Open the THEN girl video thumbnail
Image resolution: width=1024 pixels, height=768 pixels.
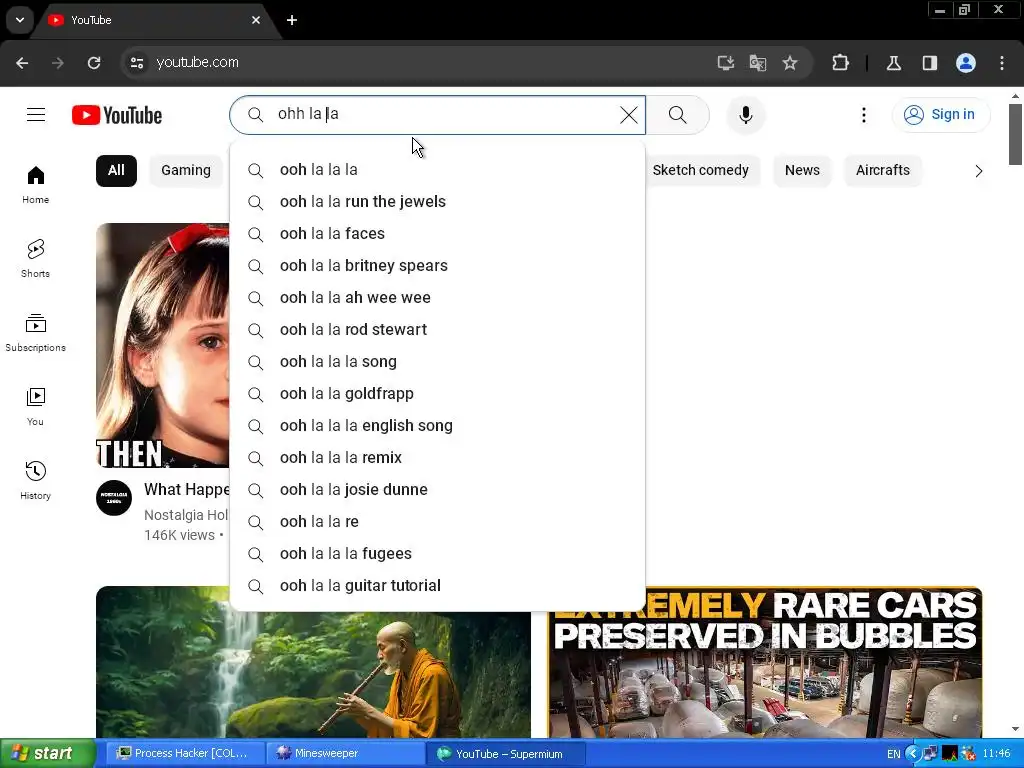point(163,345)
